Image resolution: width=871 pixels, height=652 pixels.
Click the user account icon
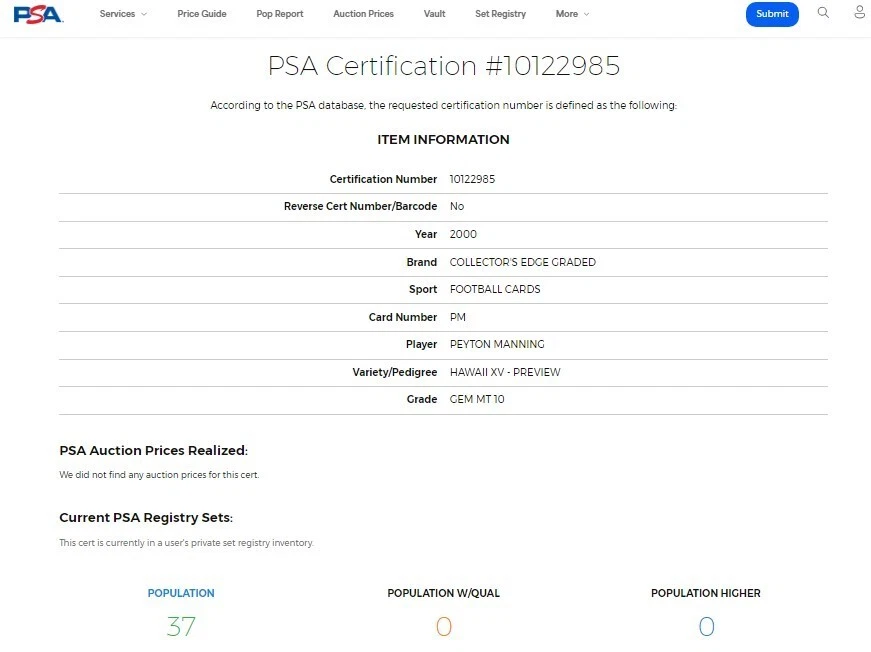click(x=859, y=13)
